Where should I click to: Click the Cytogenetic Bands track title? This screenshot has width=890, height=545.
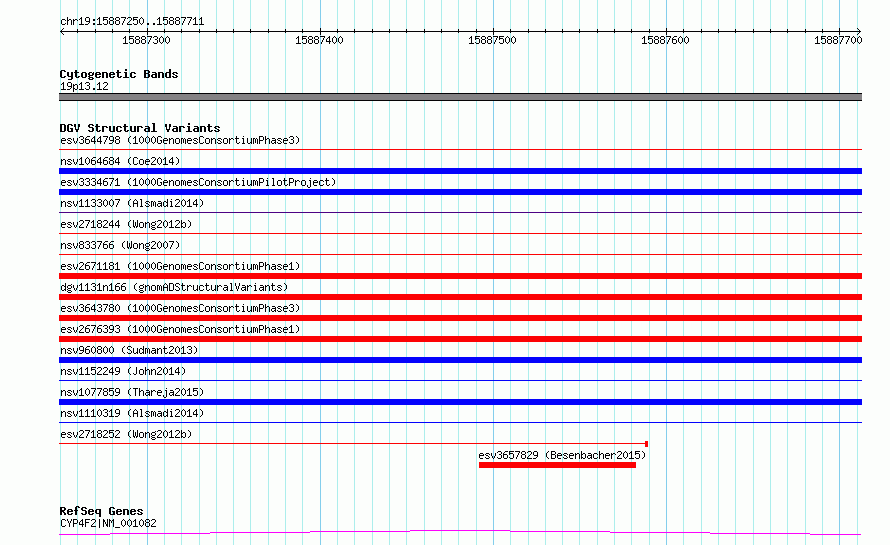point(119,74)
